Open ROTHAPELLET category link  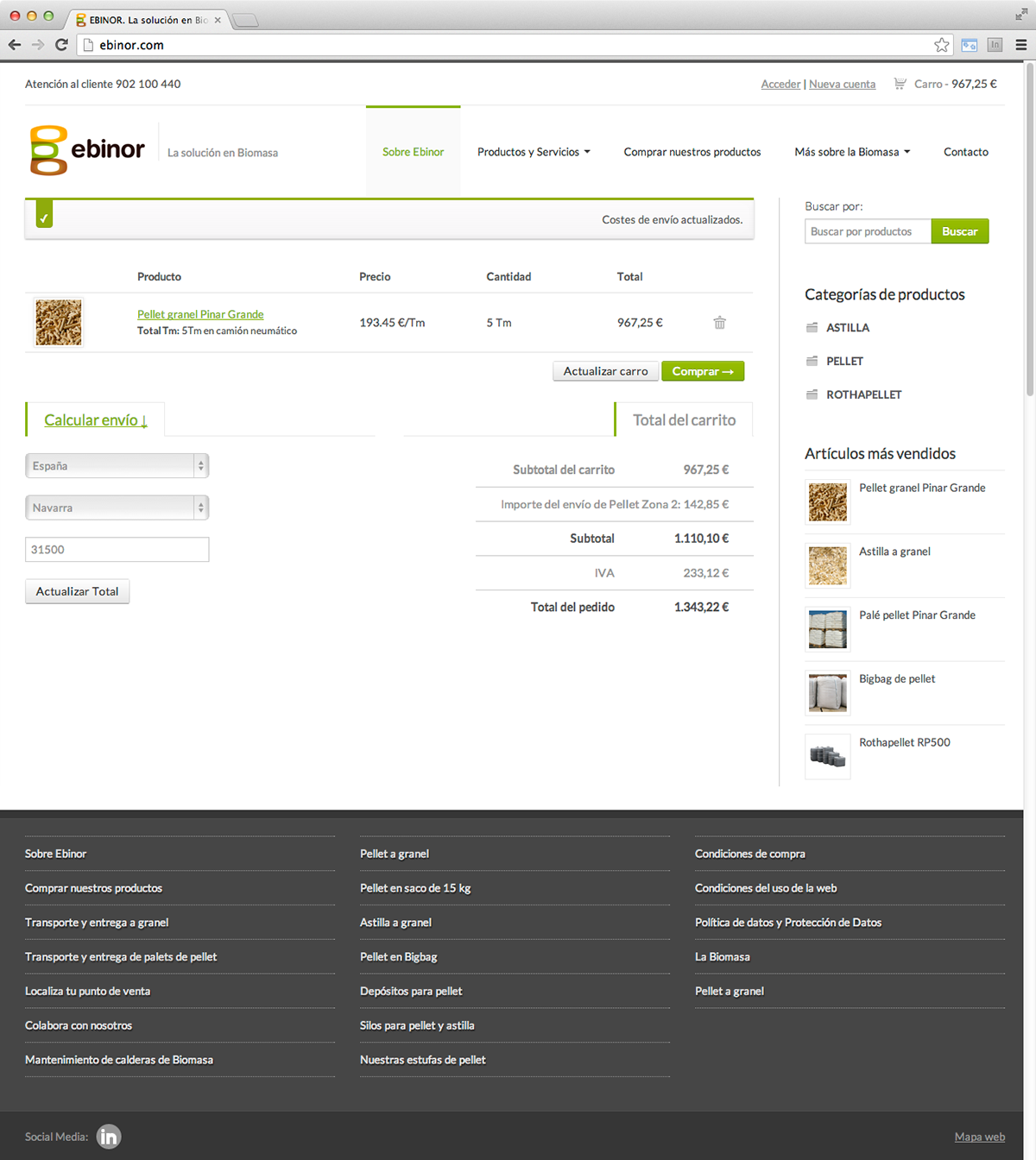point(864,394)
